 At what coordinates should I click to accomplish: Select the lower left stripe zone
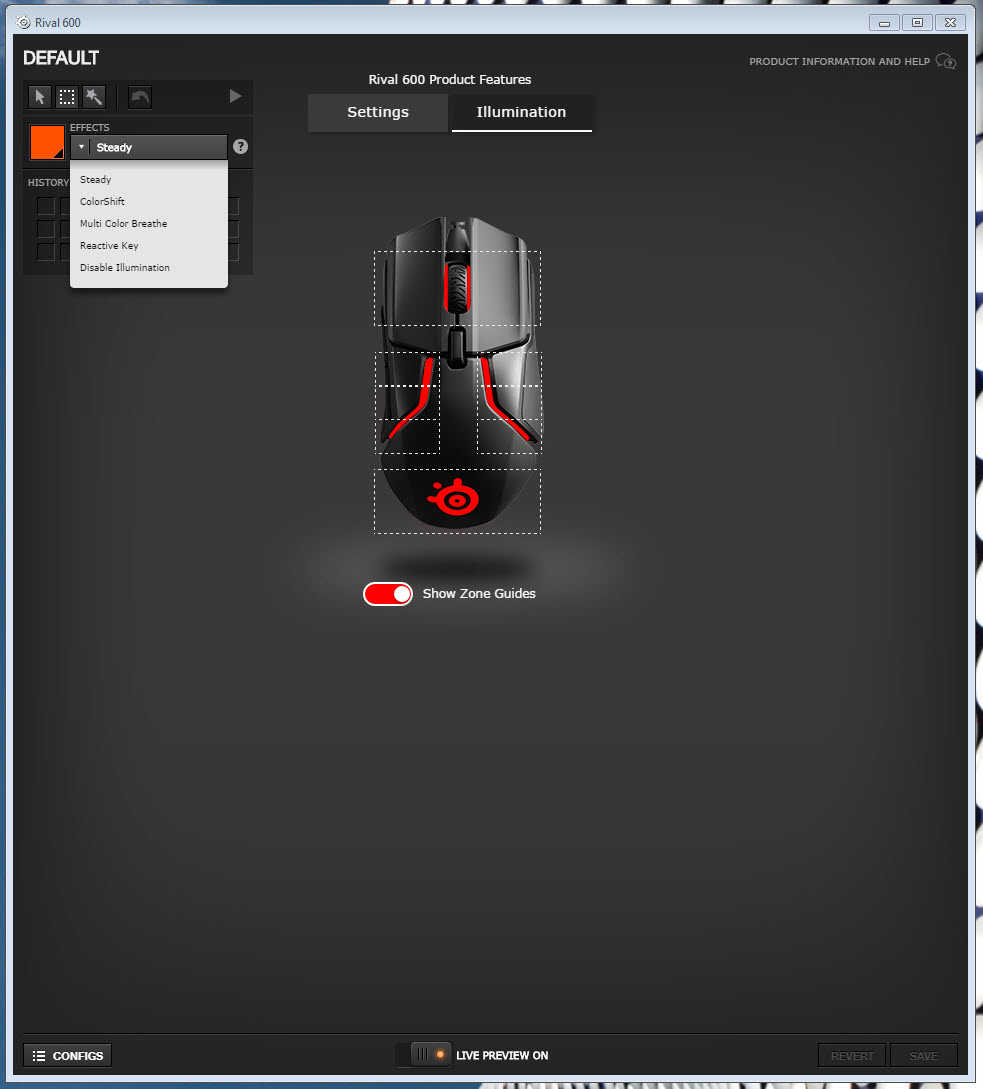tap(407, 436)
